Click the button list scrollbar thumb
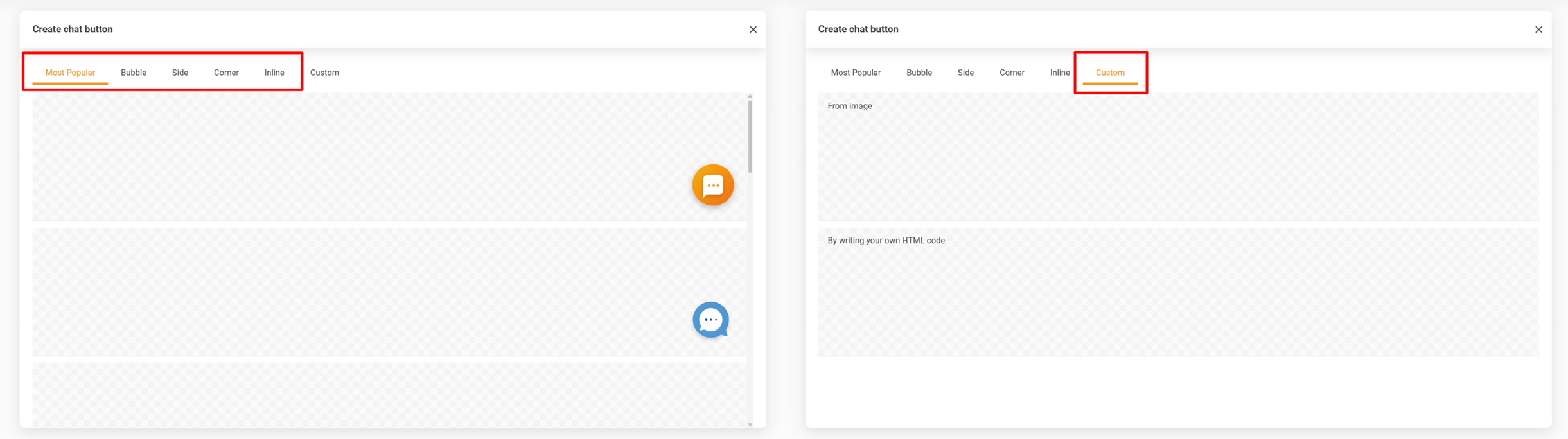The image size is (1568, 439). point(750,136)
